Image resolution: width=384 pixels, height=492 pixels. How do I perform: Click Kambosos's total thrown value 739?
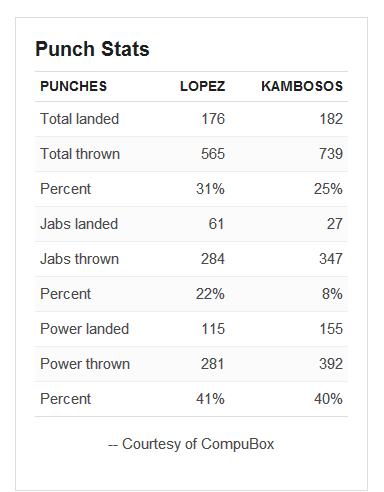(x=331, y=154)
